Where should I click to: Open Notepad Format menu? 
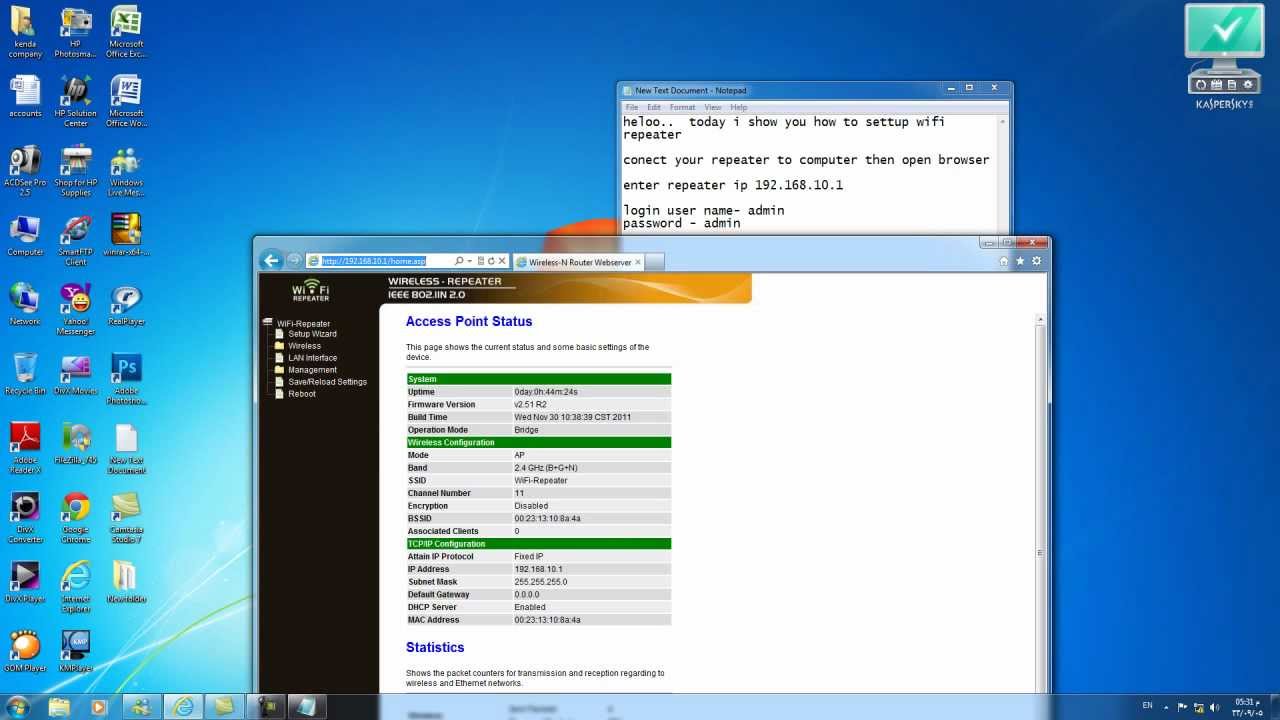(682, 107)
